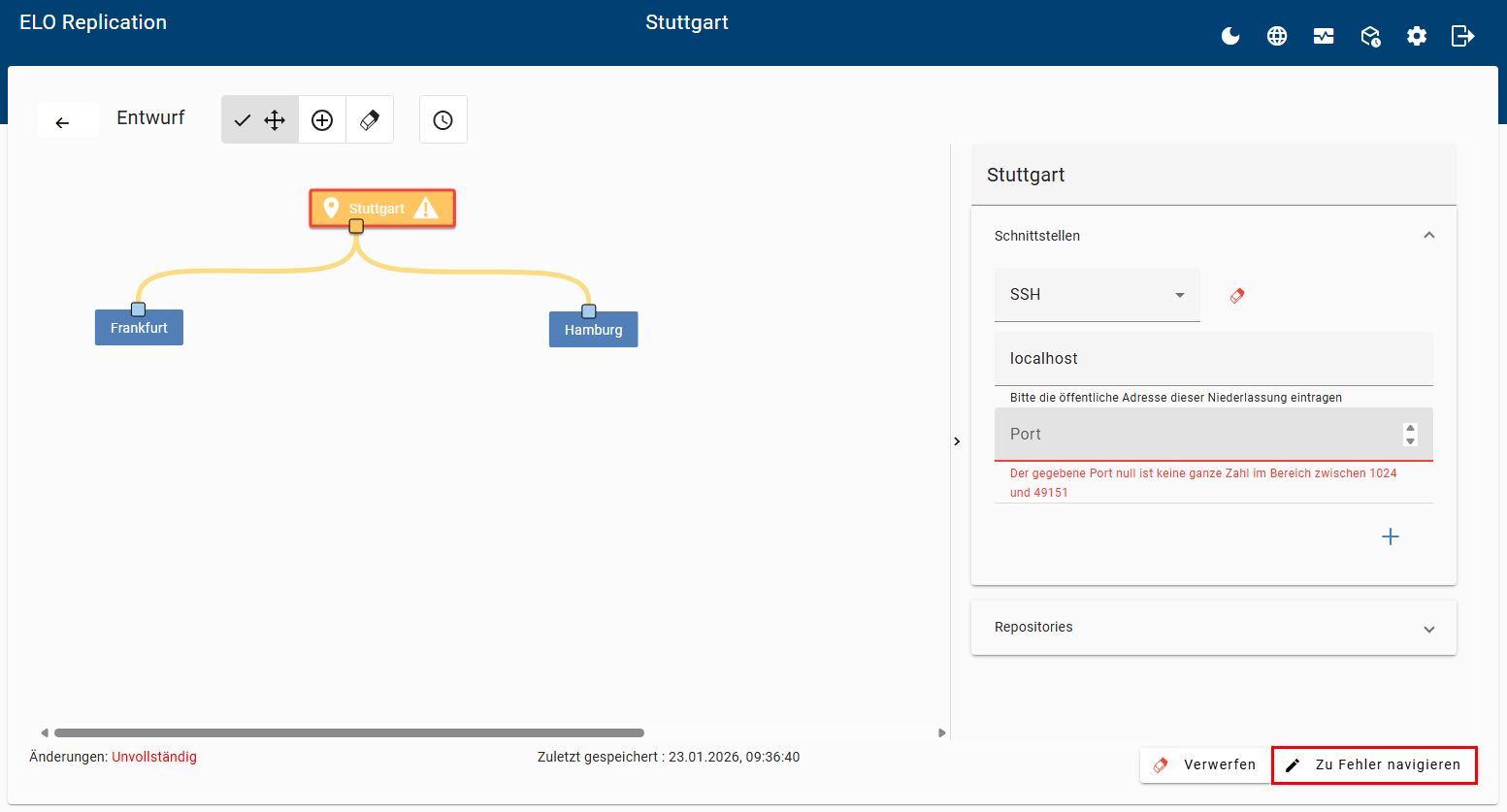1507x812 pixels.
Task: Open the scheduled package box-with-clock icon
Action: 1370,36
